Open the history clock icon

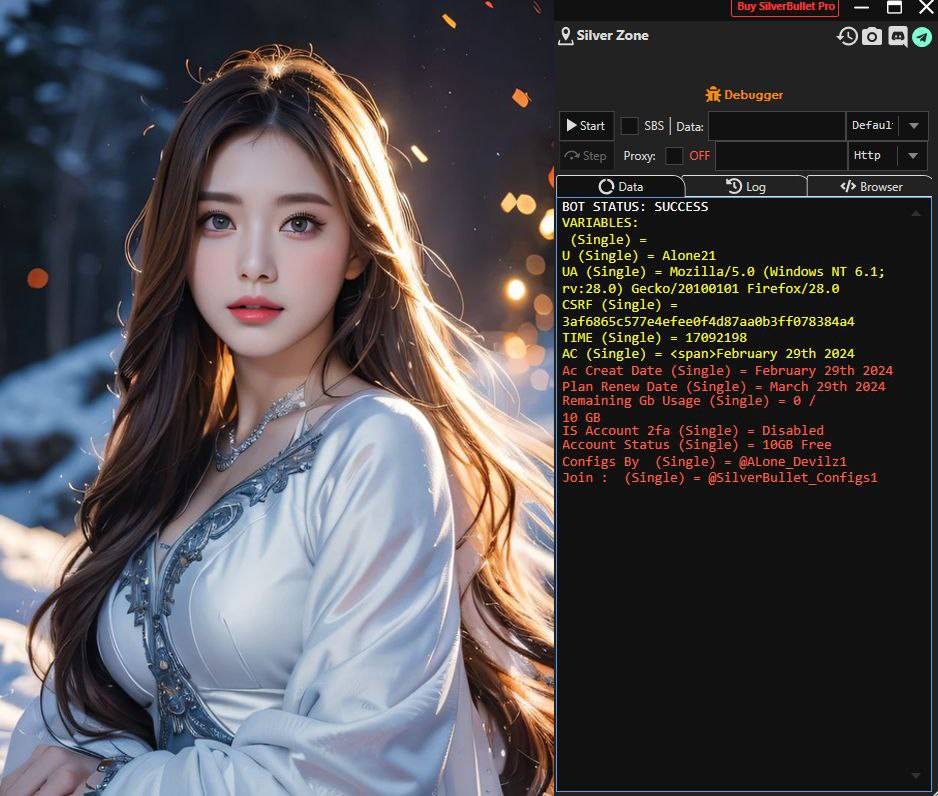(x=846, y=36)
